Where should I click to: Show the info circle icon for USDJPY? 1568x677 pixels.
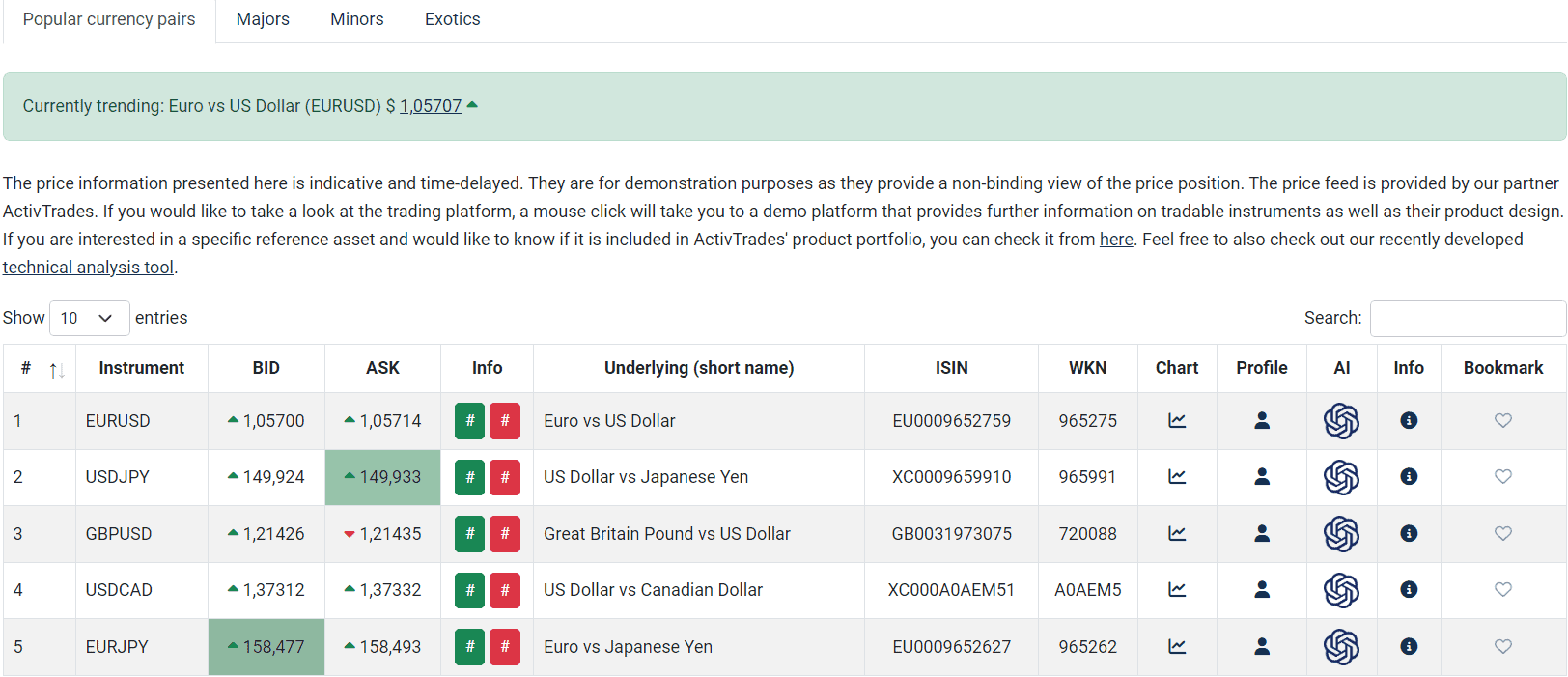(x=1409, y=476)
